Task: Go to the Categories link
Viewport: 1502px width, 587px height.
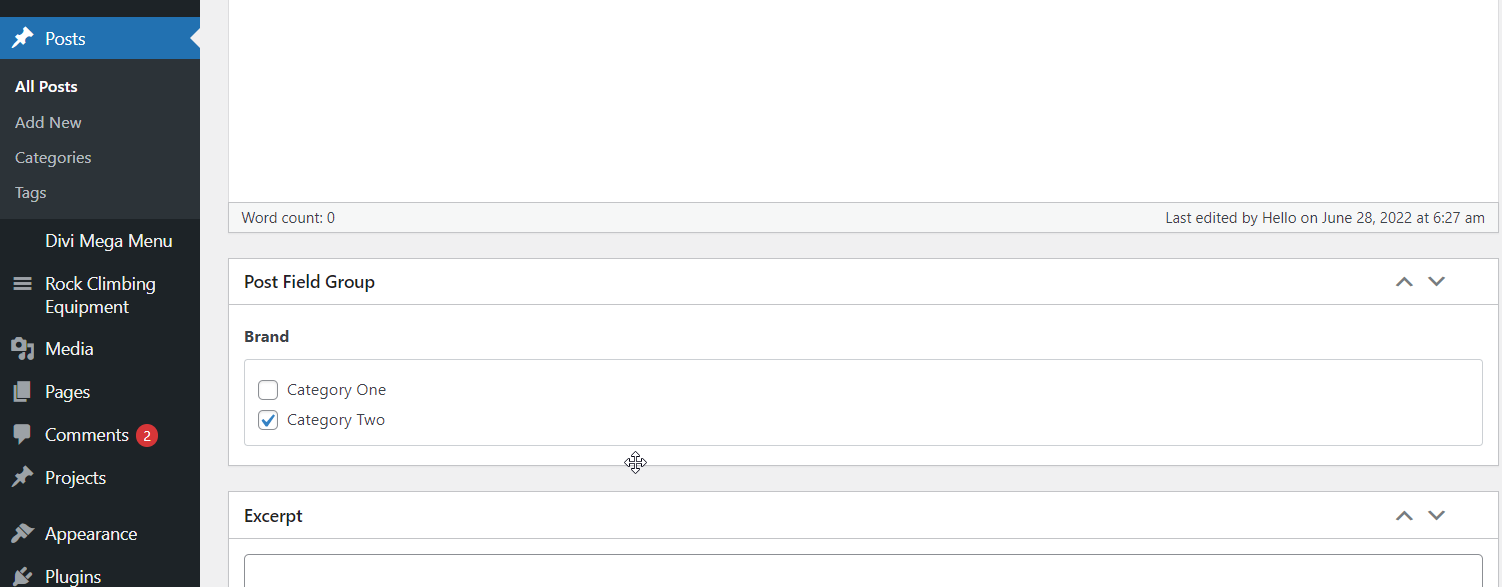Action: click(53, 157)
